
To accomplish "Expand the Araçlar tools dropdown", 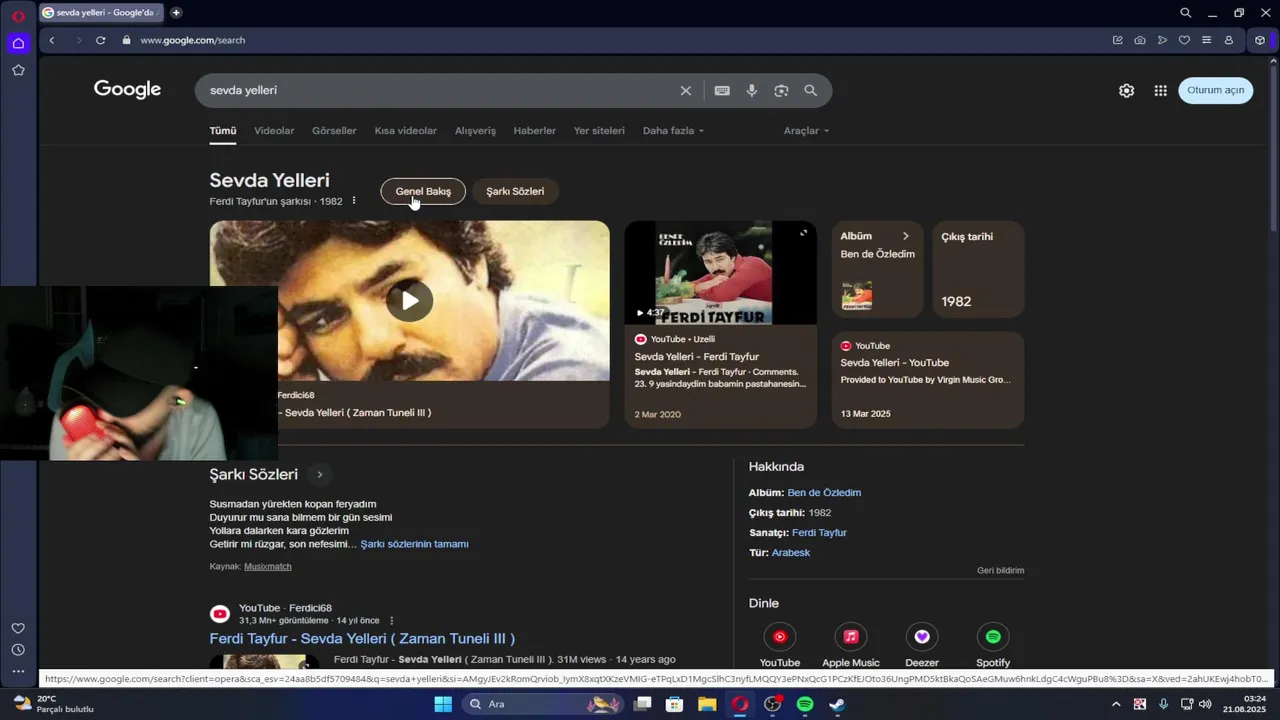I will click(806, 131).
